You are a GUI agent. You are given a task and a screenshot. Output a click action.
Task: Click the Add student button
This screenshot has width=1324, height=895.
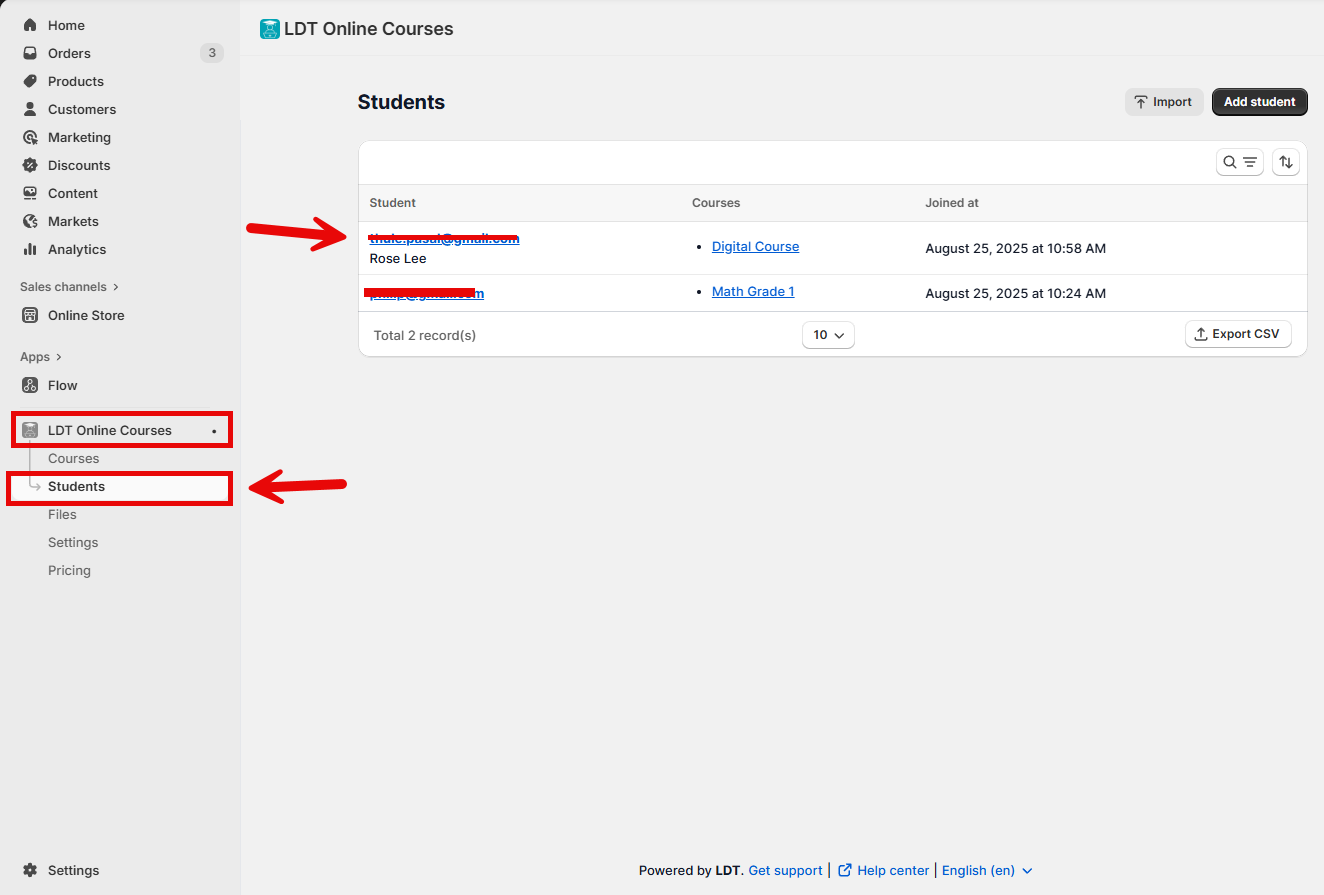pos(1259,102)
